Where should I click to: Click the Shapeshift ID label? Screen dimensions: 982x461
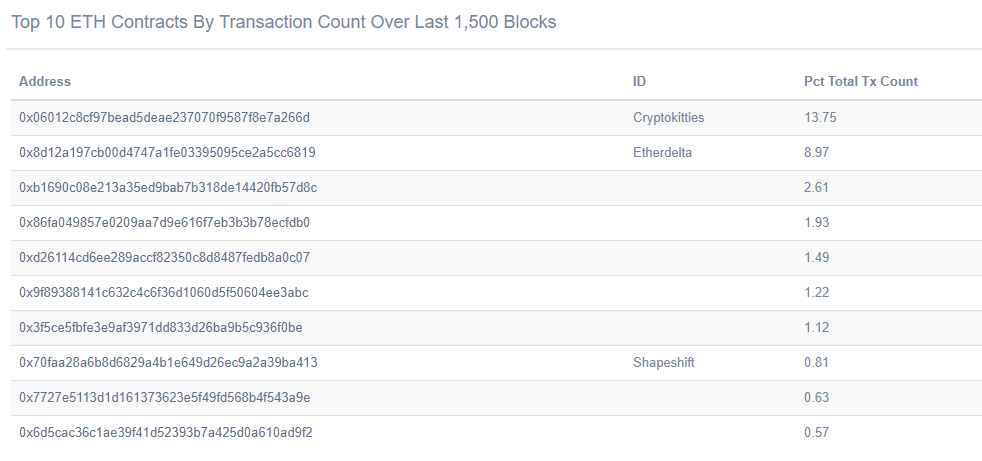pyautogui.click(x=664, y=363)
